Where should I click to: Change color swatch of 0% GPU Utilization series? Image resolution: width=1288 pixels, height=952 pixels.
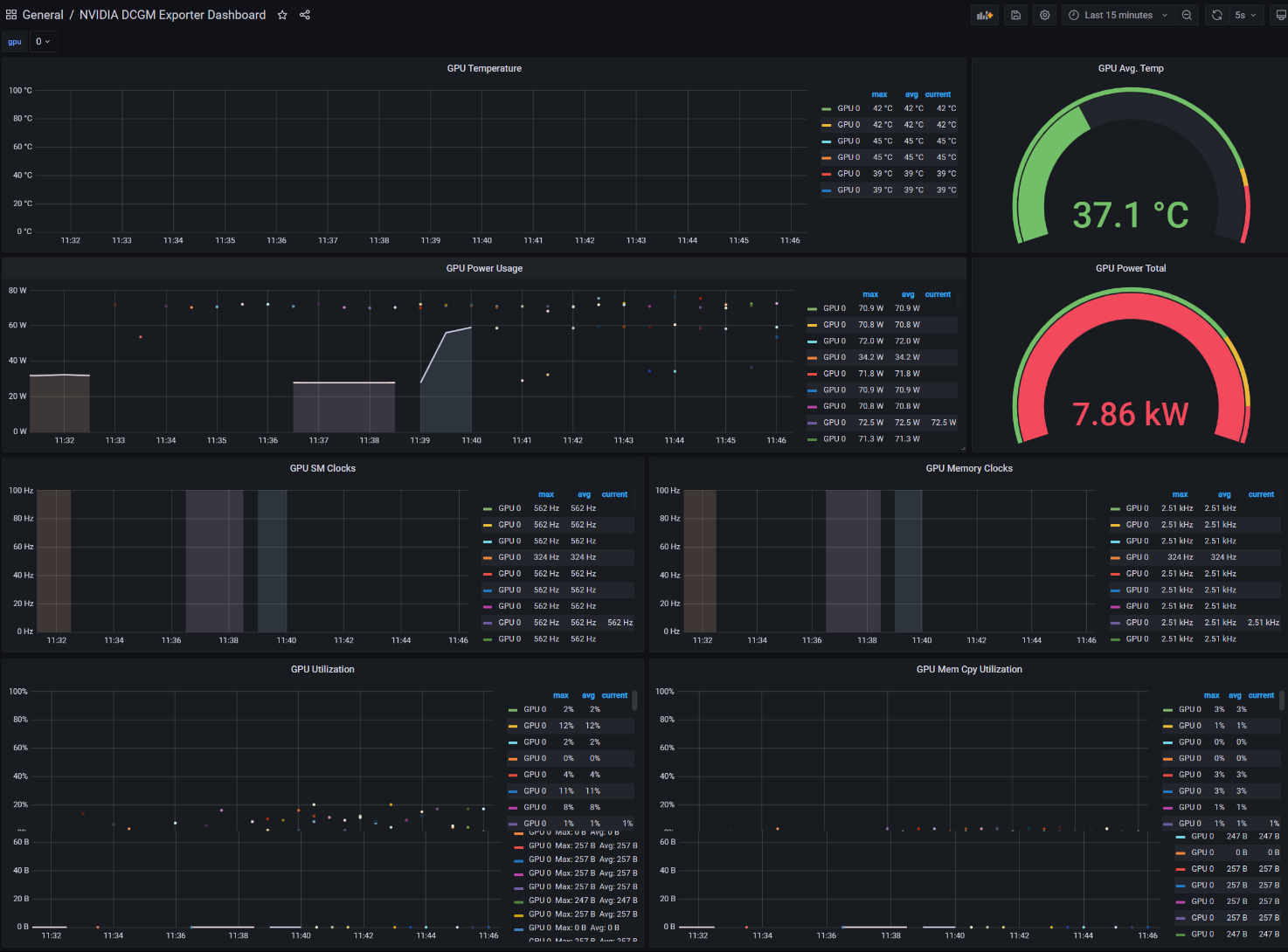[513, 758]
